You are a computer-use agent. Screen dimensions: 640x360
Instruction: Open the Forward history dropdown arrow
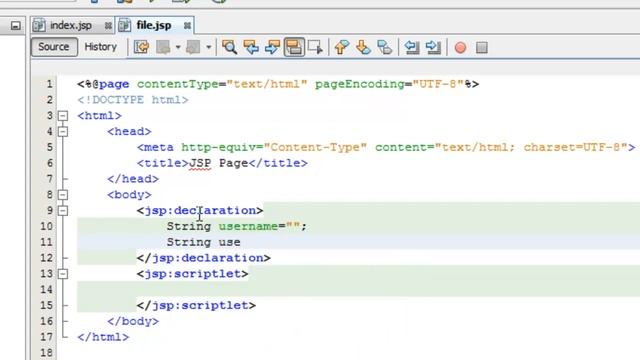(209, 47)
